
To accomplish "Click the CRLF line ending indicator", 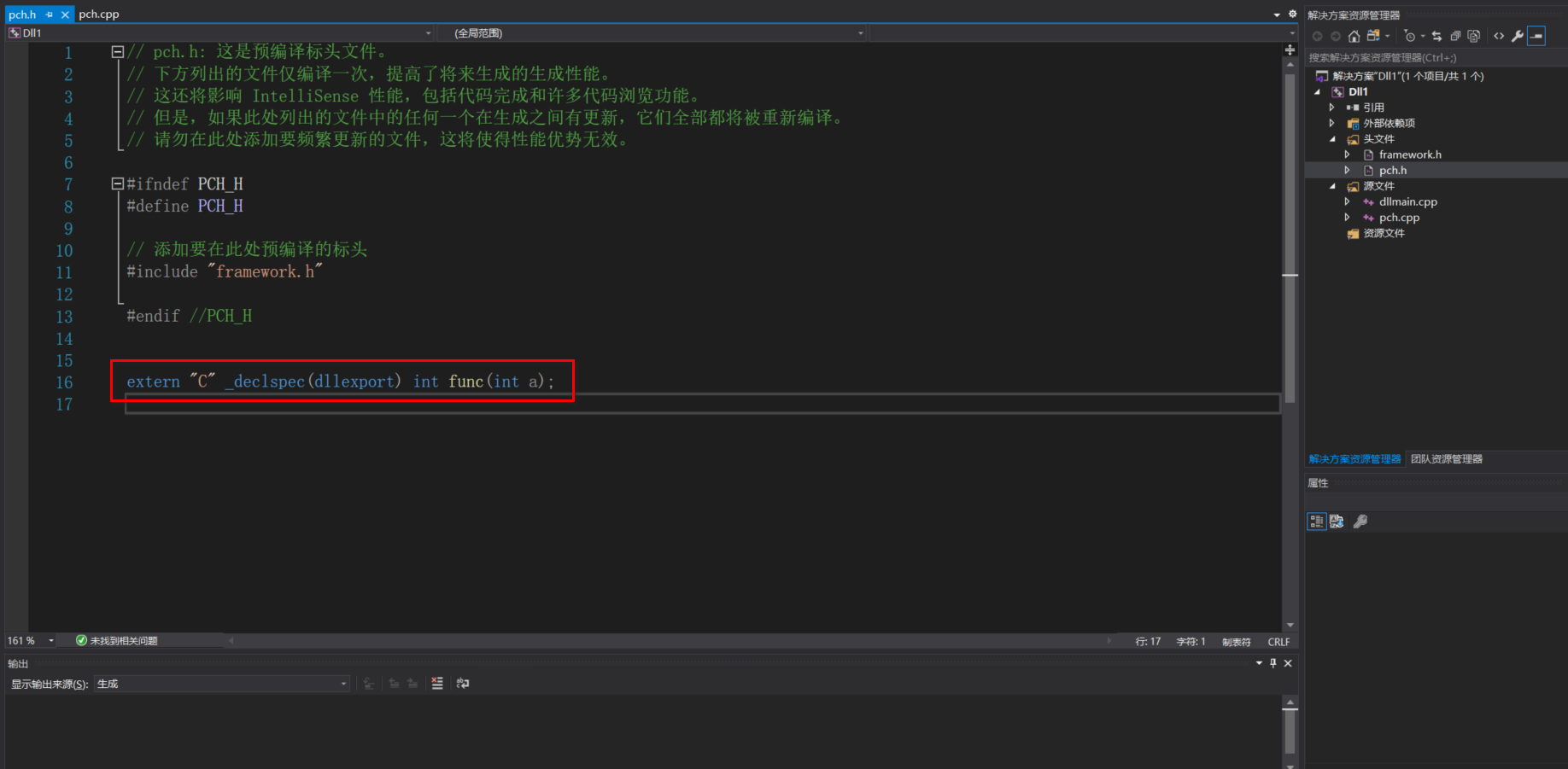I will point(1278,642).
